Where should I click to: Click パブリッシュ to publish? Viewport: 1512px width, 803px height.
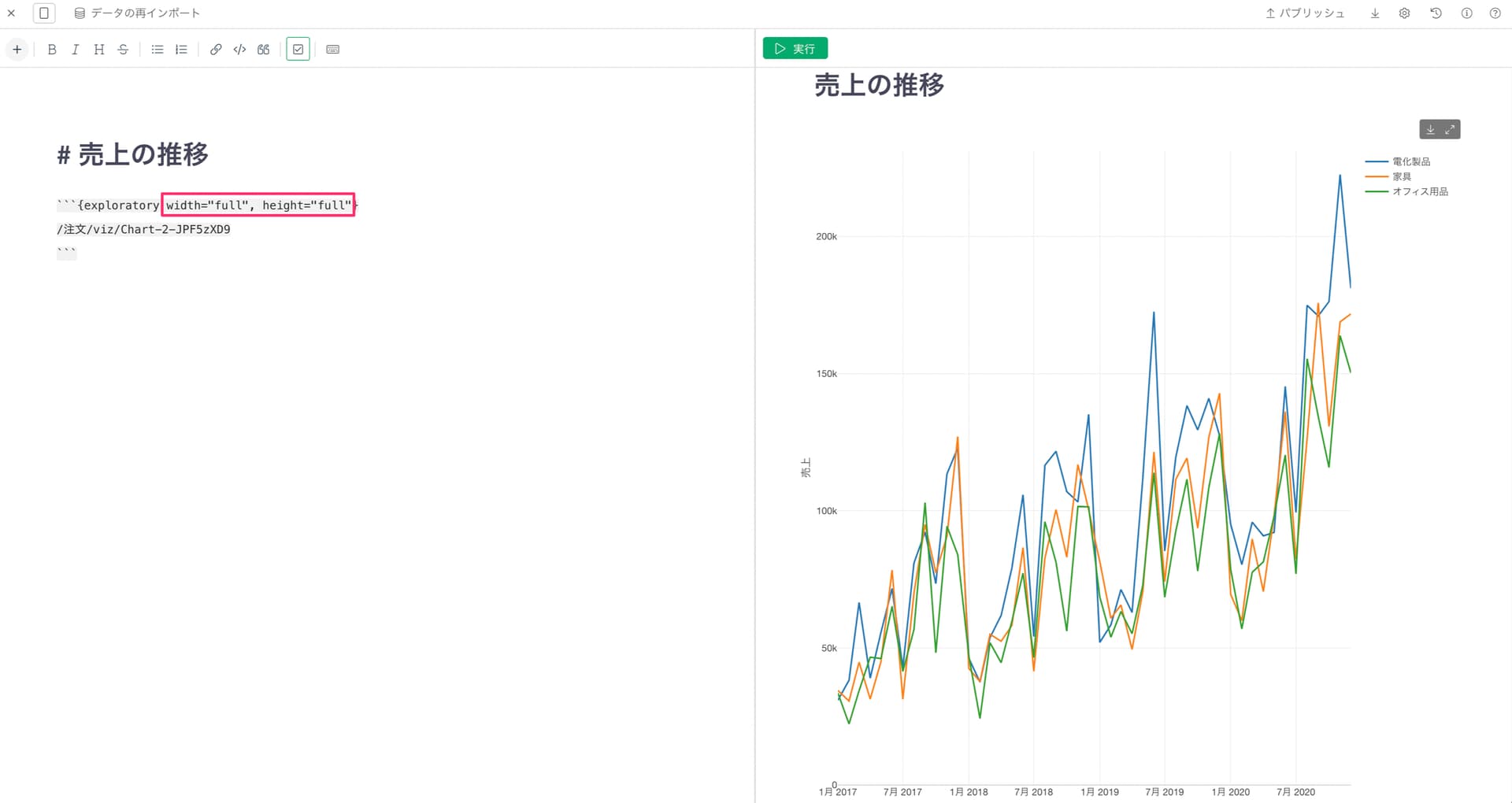(1306, 13)
